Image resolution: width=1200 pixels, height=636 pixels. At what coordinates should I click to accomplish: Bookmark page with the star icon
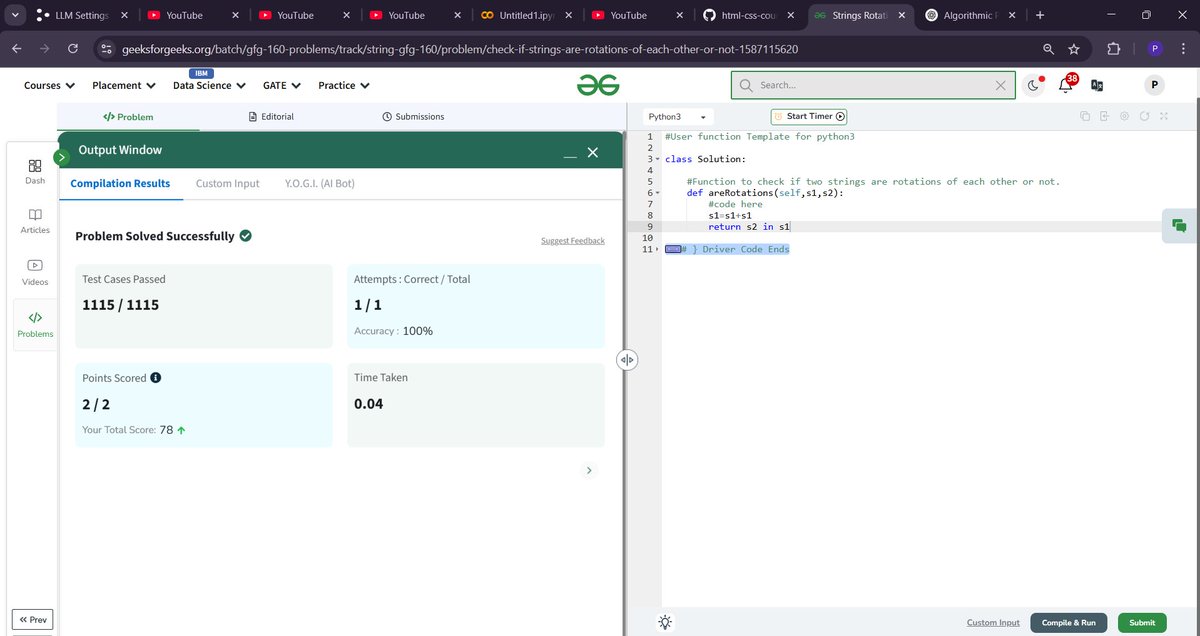tap(1073, 49)
